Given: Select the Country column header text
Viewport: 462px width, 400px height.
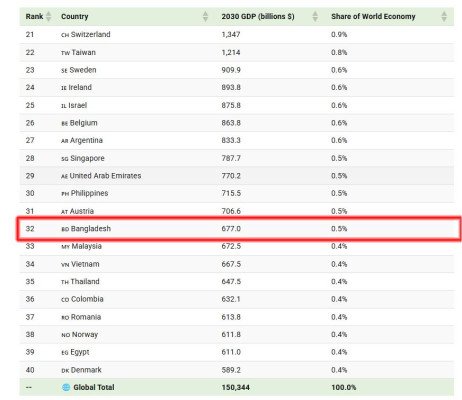Looking at the screenshot, I should click(75, 16).
